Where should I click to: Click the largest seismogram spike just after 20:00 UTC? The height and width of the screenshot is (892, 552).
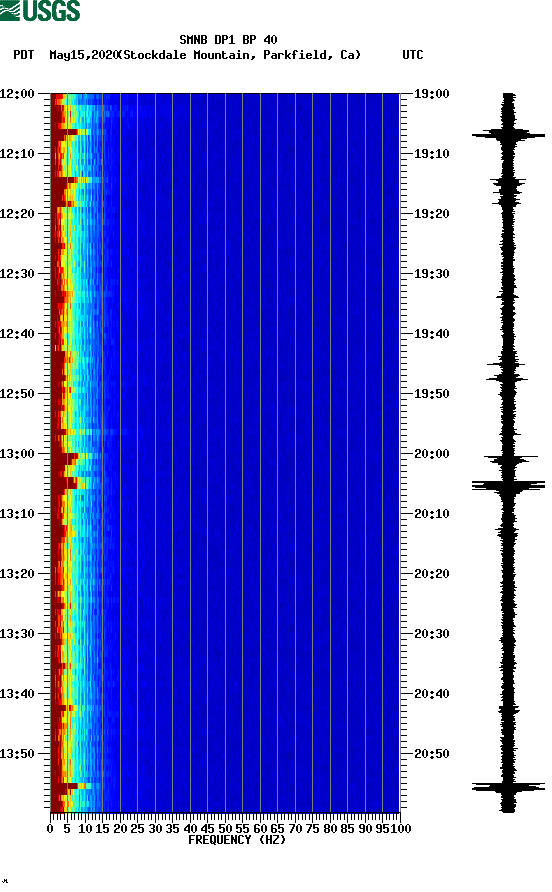(508, 485)
